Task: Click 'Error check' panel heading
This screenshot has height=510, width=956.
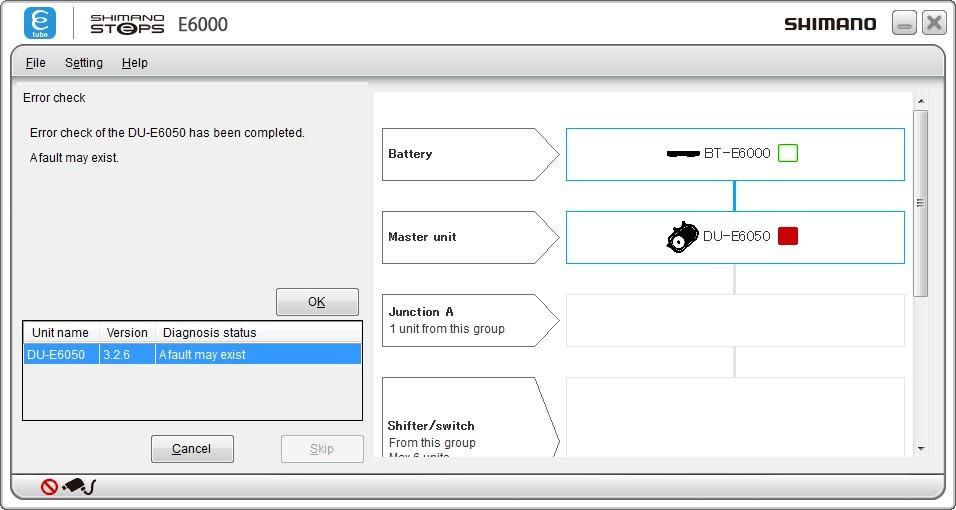Action: point(54,98)
